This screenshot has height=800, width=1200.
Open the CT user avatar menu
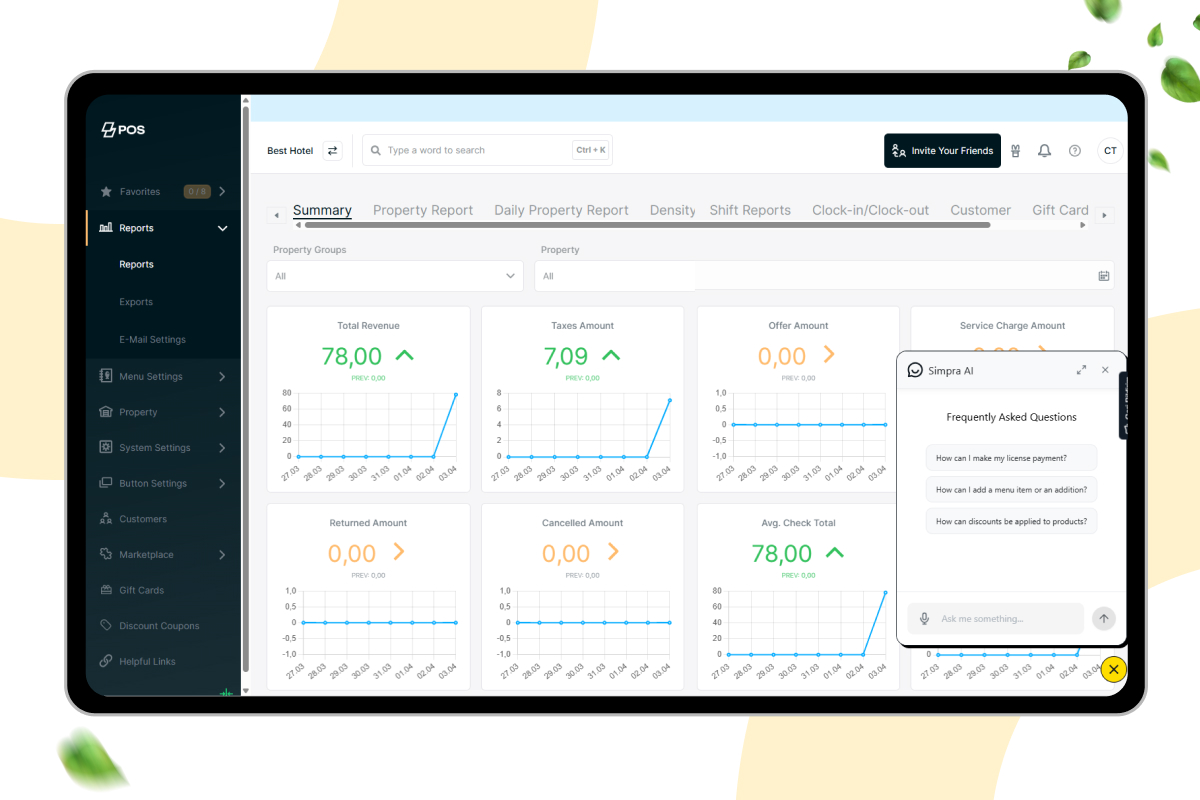coord(1109,151)
